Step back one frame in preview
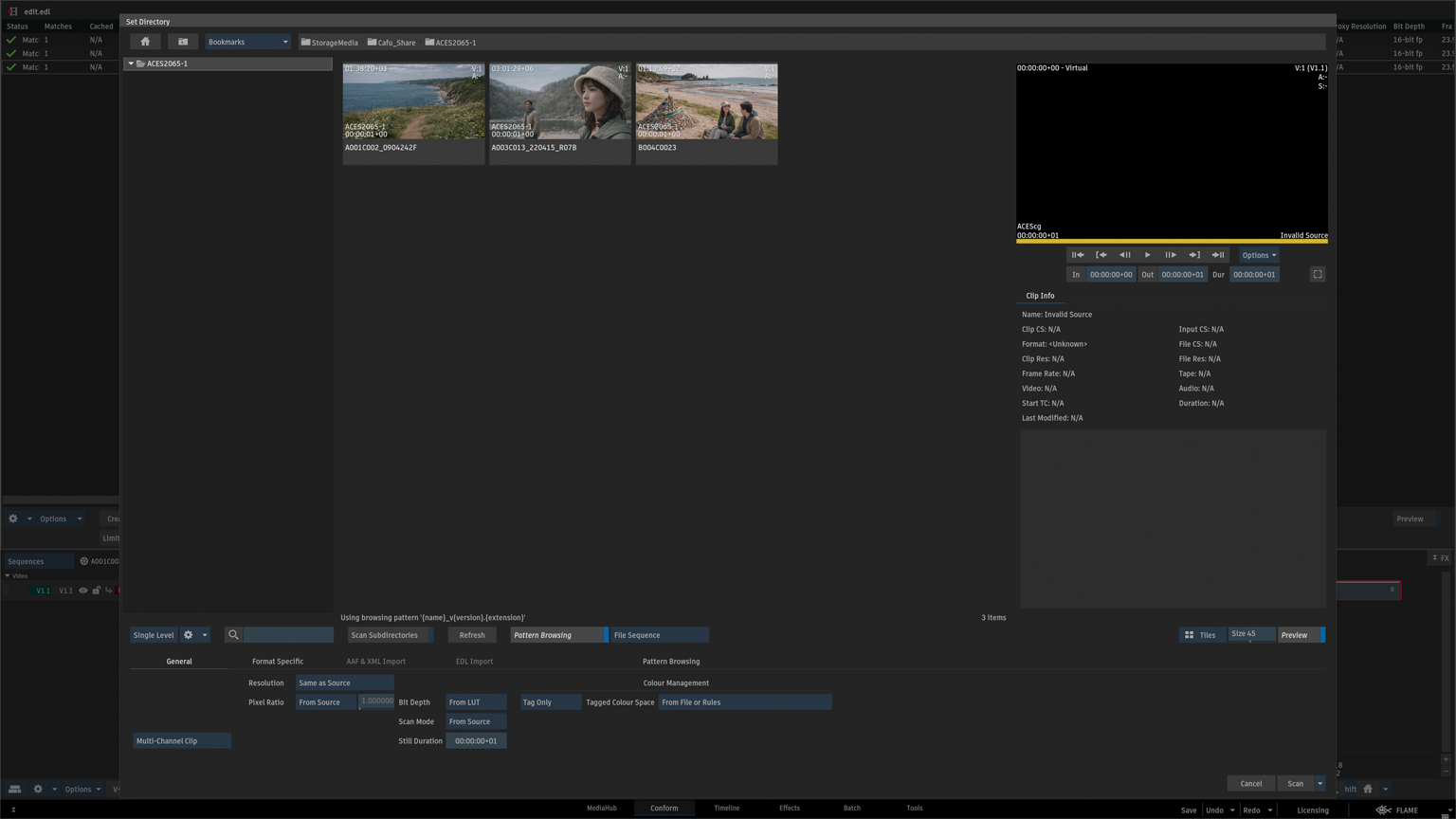The height and width of the screenshot is (819, 1456). point(1124,255)
